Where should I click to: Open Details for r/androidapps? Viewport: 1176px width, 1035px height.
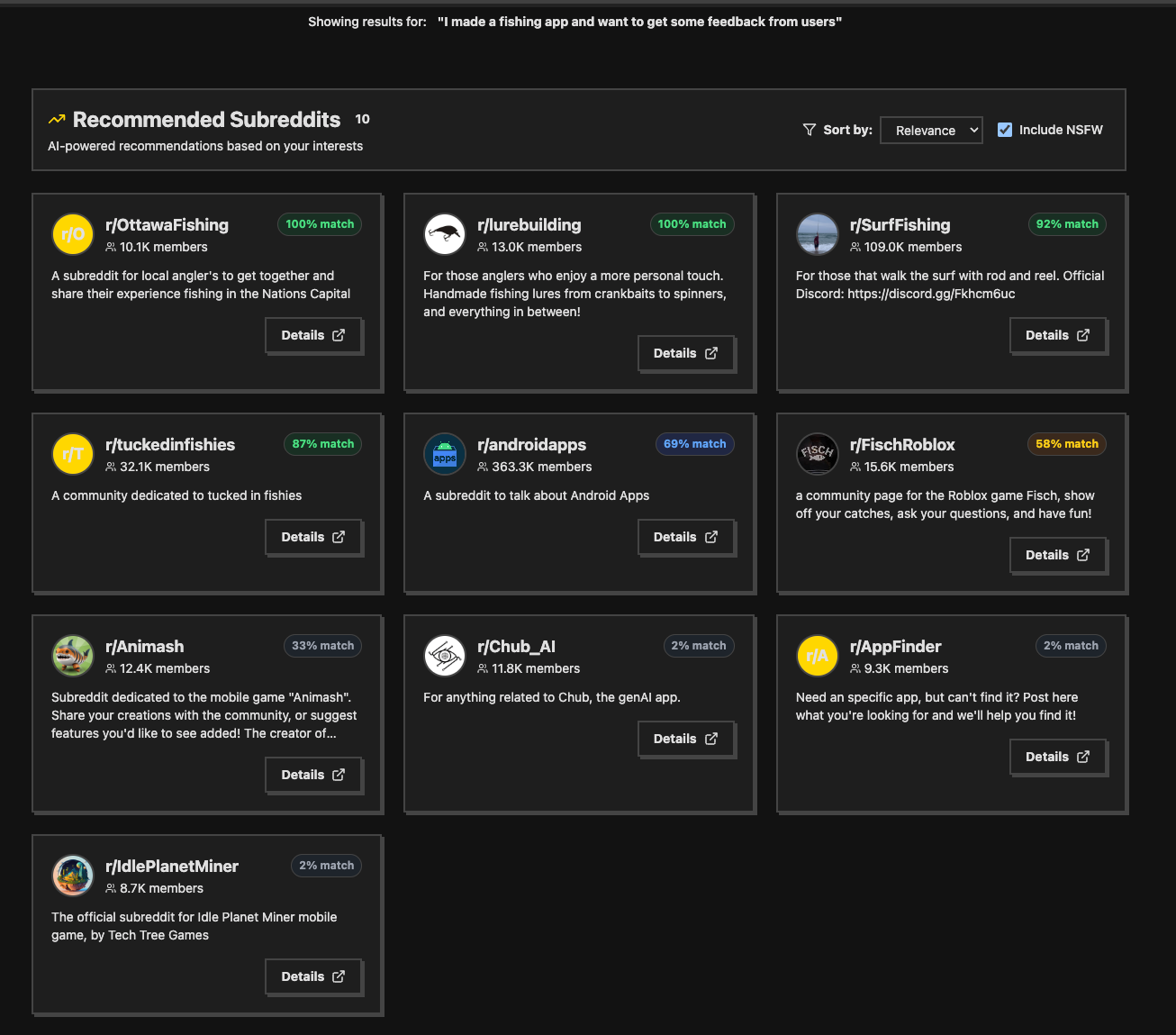[685, 537]
